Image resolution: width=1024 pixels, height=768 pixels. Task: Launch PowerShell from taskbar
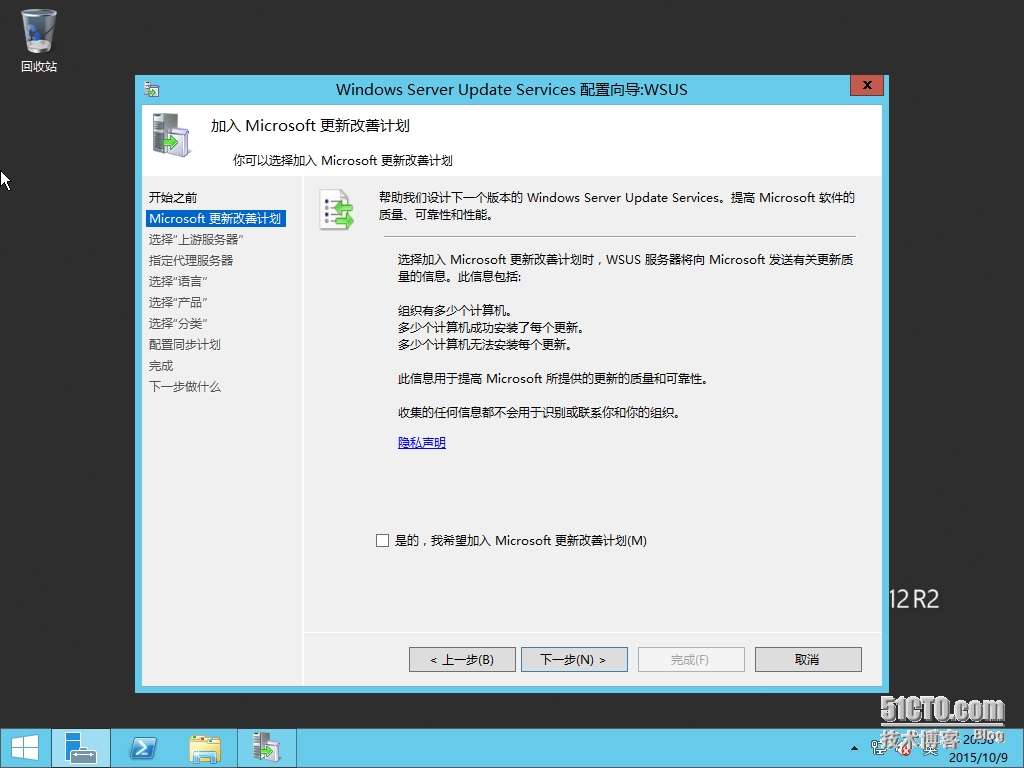pyautogui.click(x=142, y=748)
